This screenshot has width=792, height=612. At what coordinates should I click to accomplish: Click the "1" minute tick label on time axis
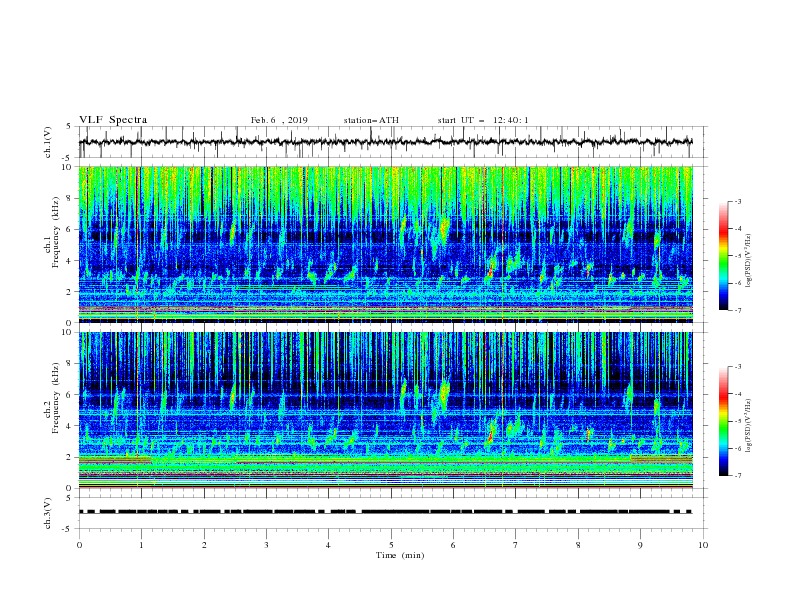(x=141, y=545)
